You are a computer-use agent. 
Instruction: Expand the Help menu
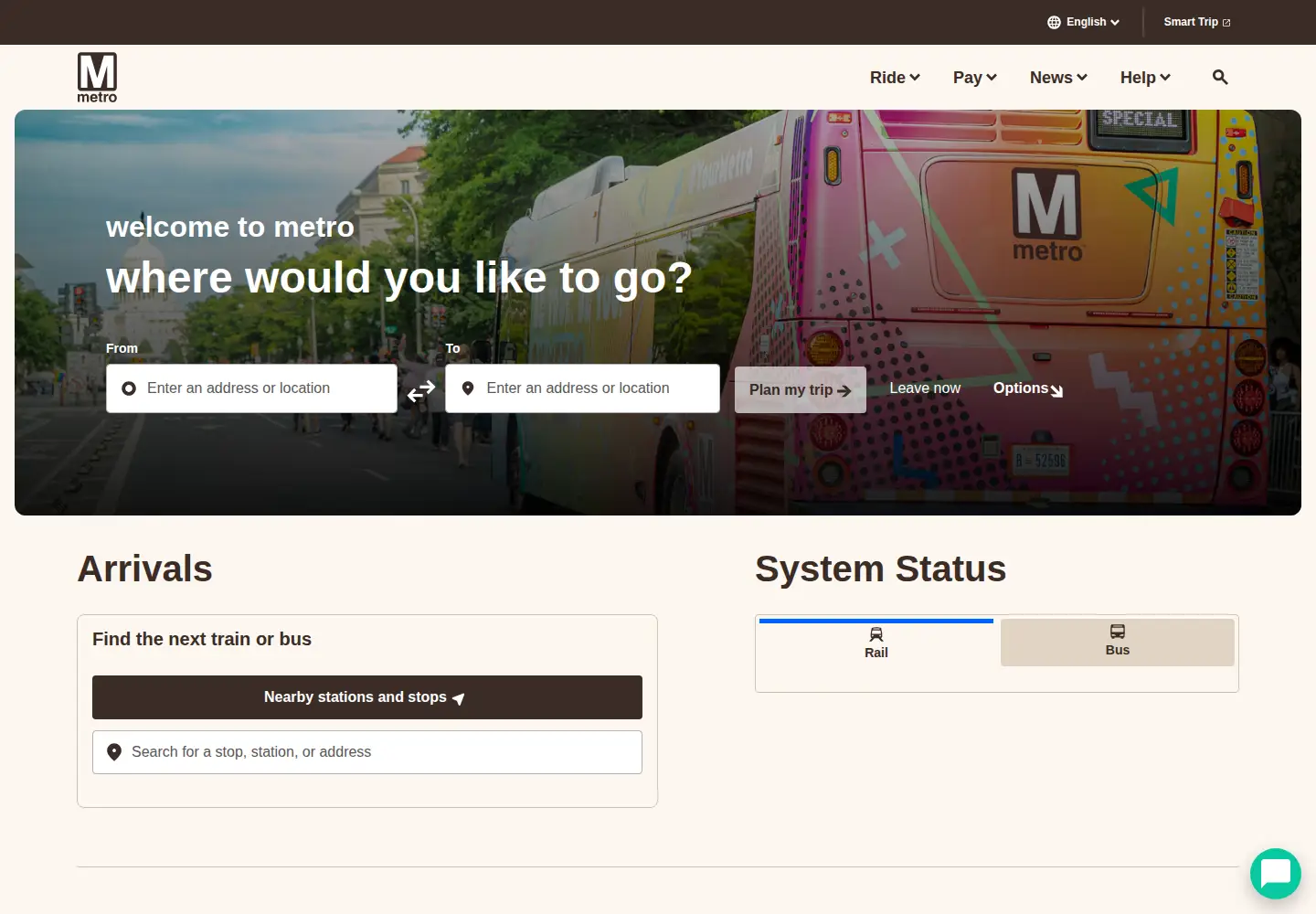pos(1145,78)
